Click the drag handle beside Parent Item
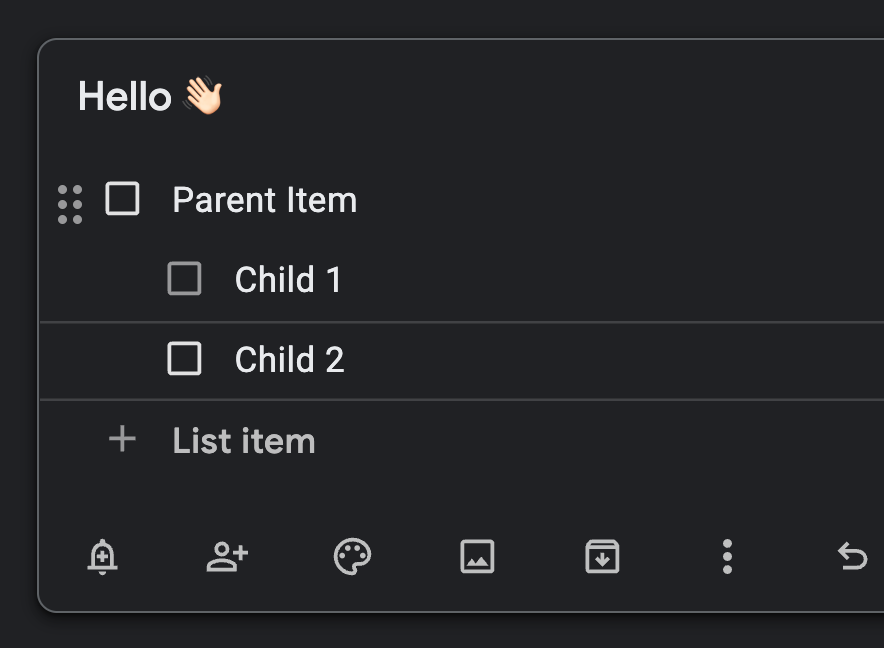 click(x=70, y=204)
